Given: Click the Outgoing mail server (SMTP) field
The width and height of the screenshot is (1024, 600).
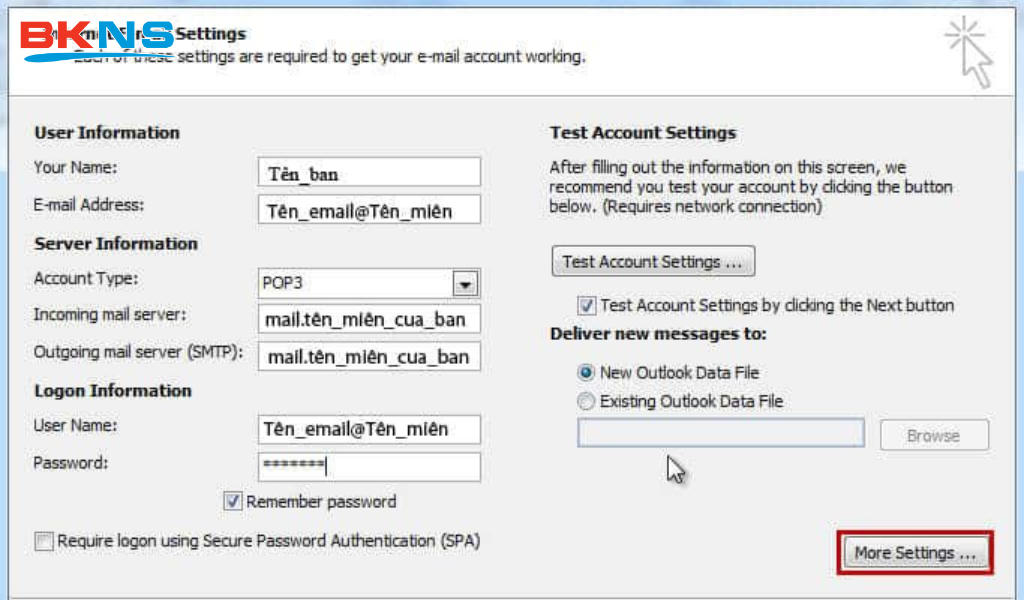Looking at the screenshot, I should 368,357.
